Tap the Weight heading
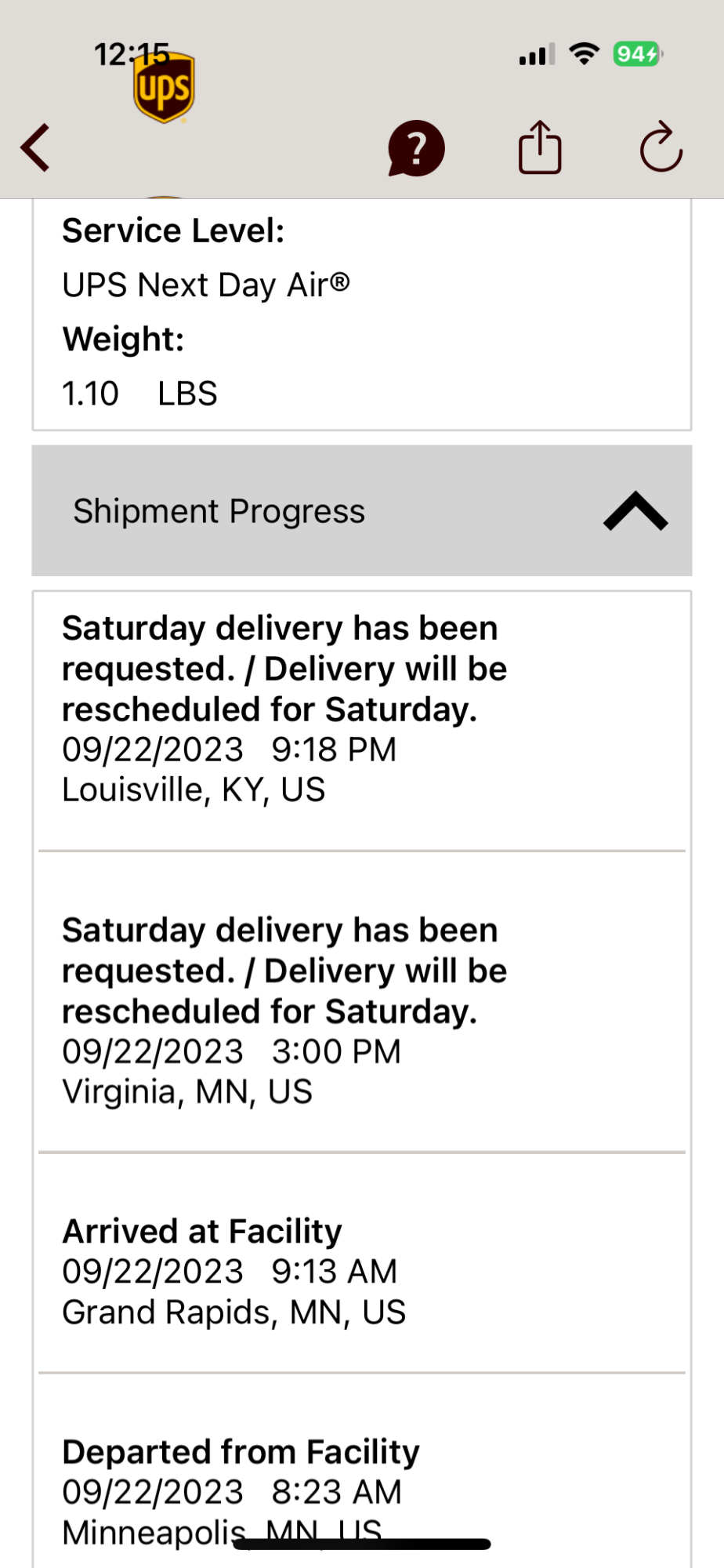This screenshot has width=724, height=1568. [123, 339]
